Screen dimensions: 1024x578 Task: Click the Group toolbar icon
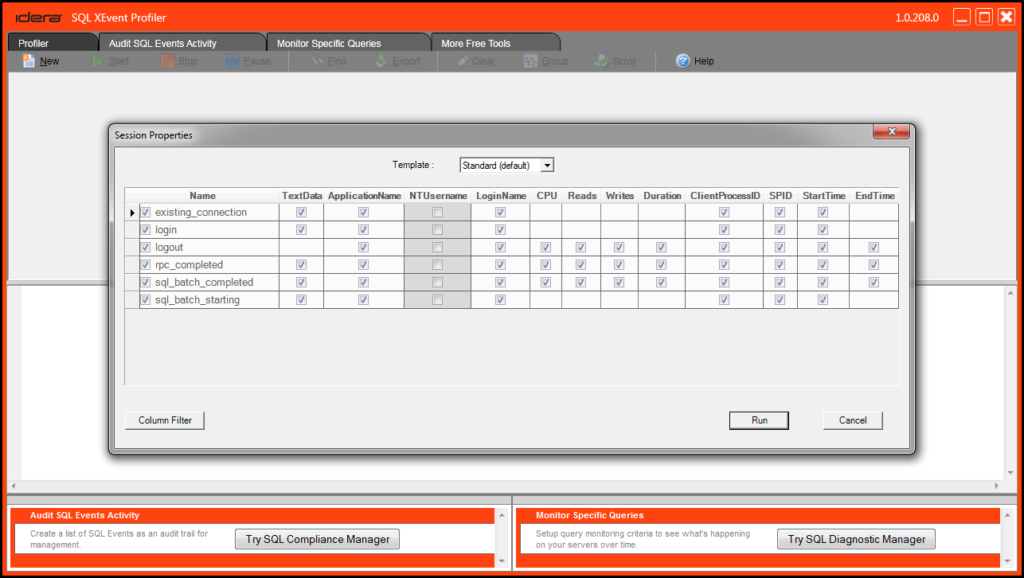[530, 61]
